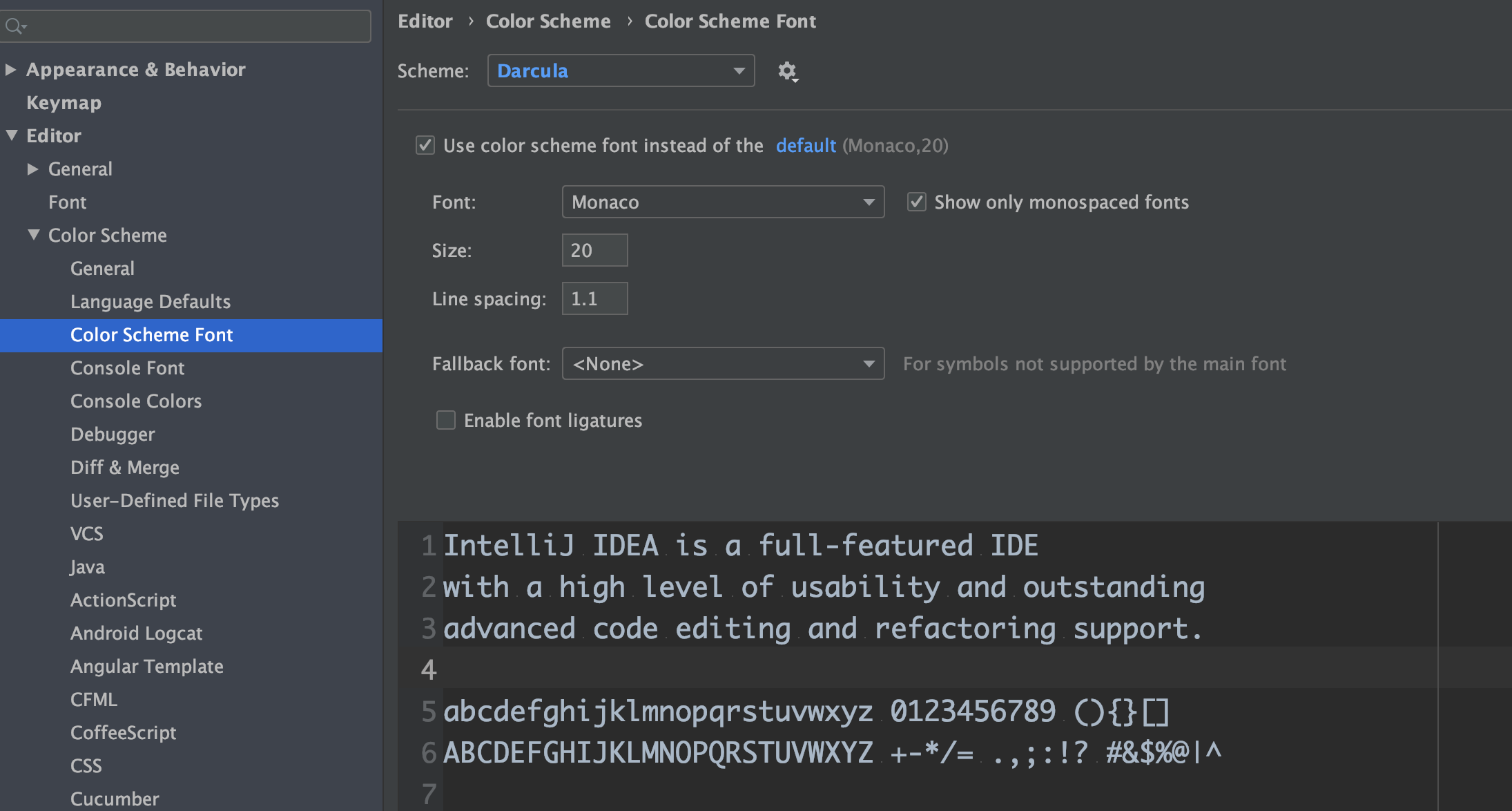The width and height of the screenshot is (1512, 811).
Task: Open the Font dropdown showing Monaco
Action: pos(722,201)
